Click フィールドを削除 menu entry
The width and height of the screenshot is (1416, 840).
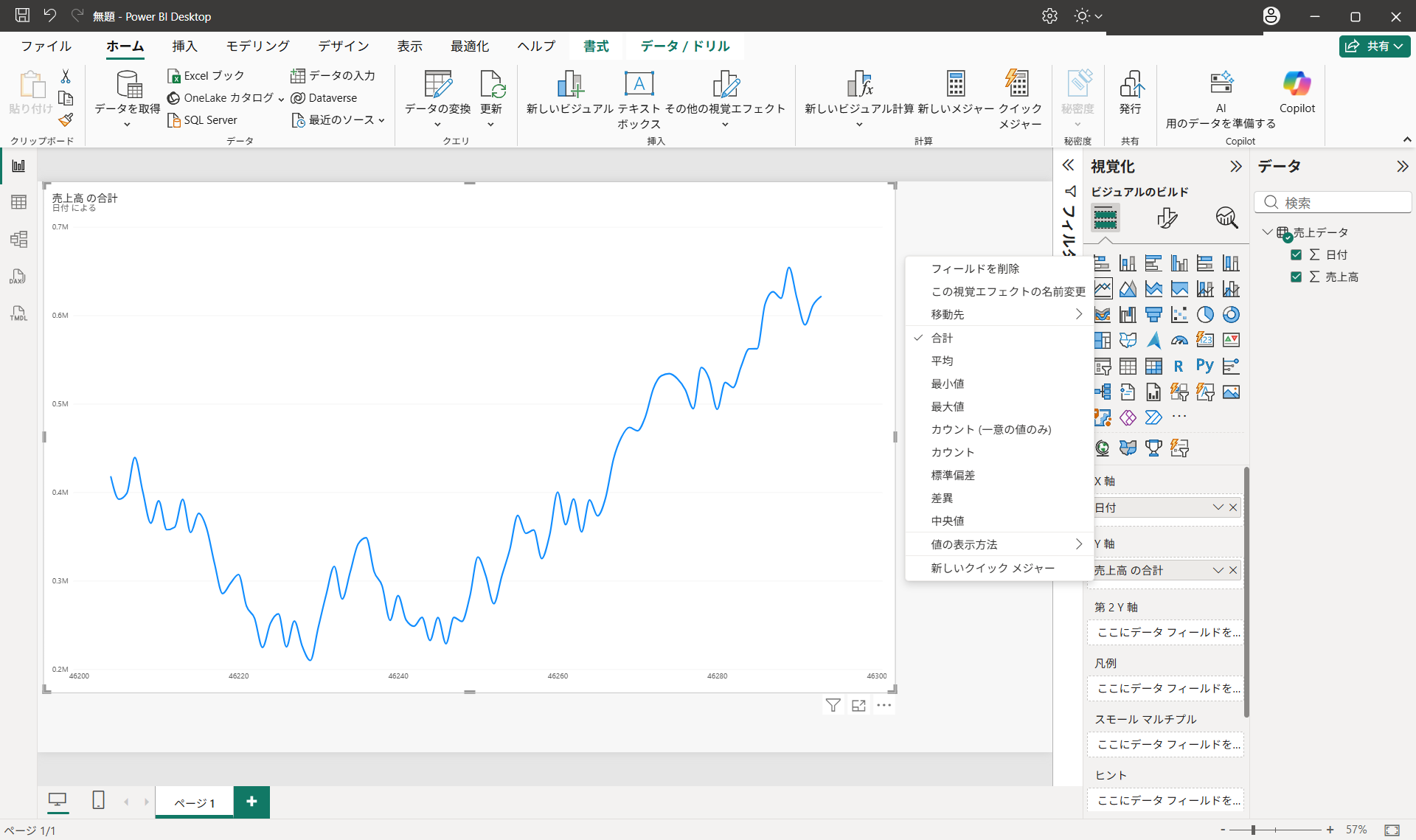[999, 268]
